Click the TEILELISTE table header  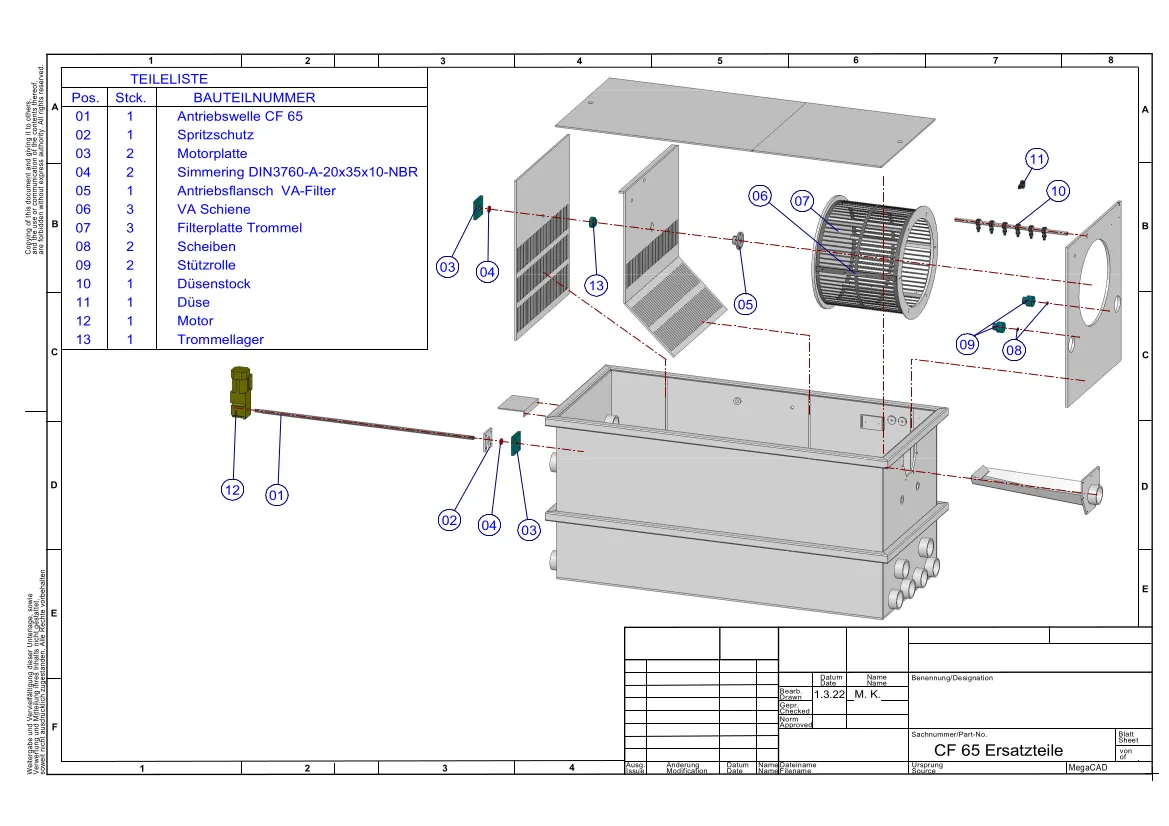169,78
